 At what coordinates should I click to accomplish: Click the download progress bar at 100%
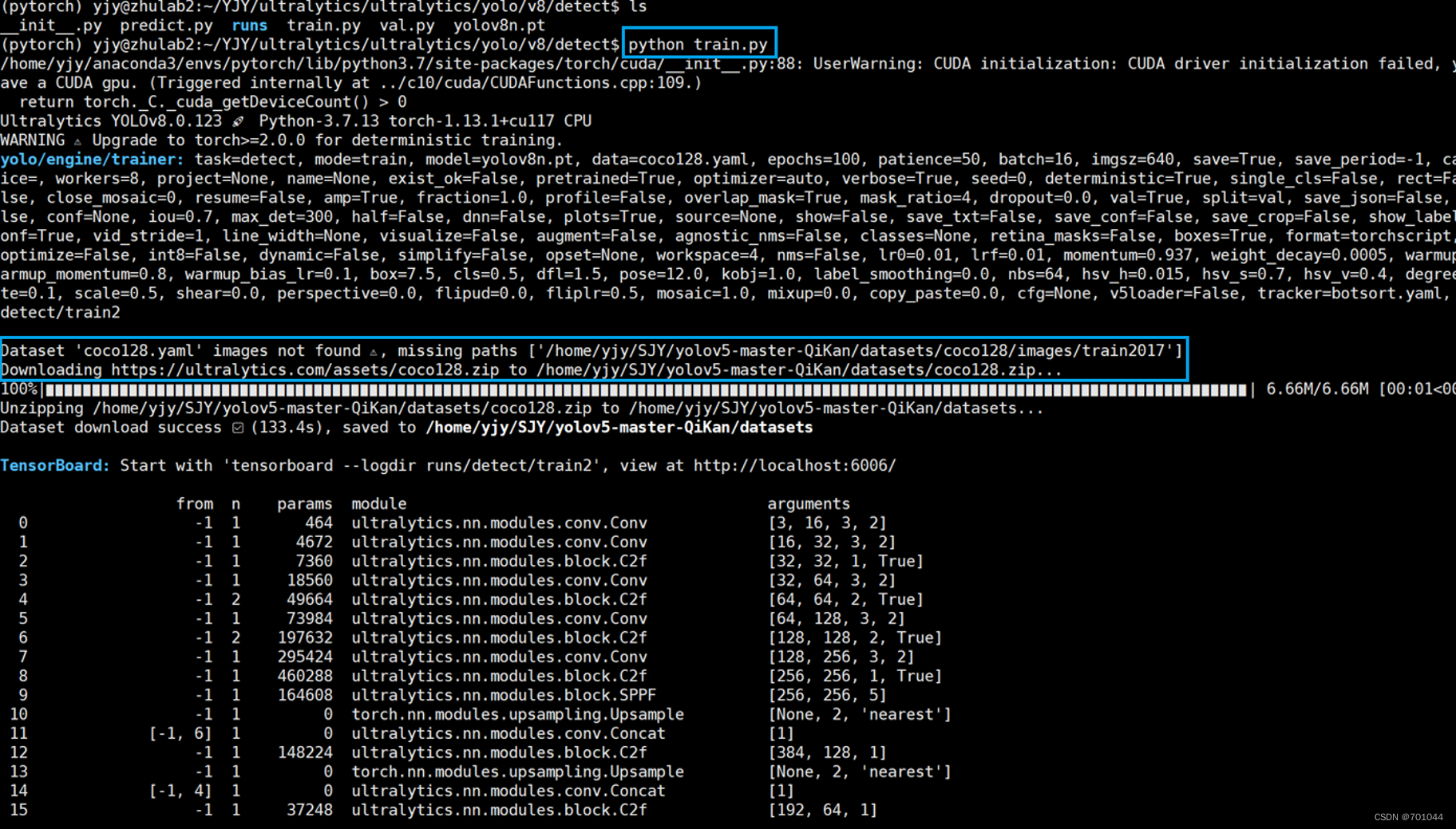point(646,389)
